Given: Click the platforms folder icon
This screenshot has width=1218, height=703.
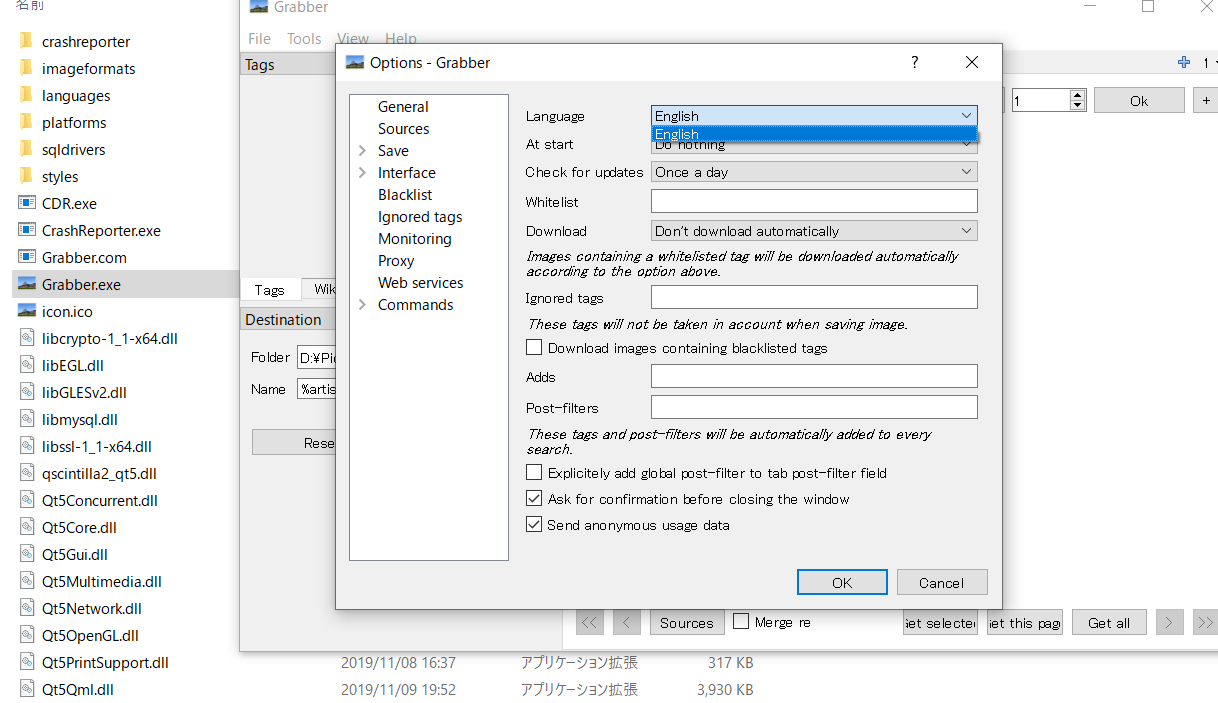Looking at the screenshot, I should coord(26,123).
